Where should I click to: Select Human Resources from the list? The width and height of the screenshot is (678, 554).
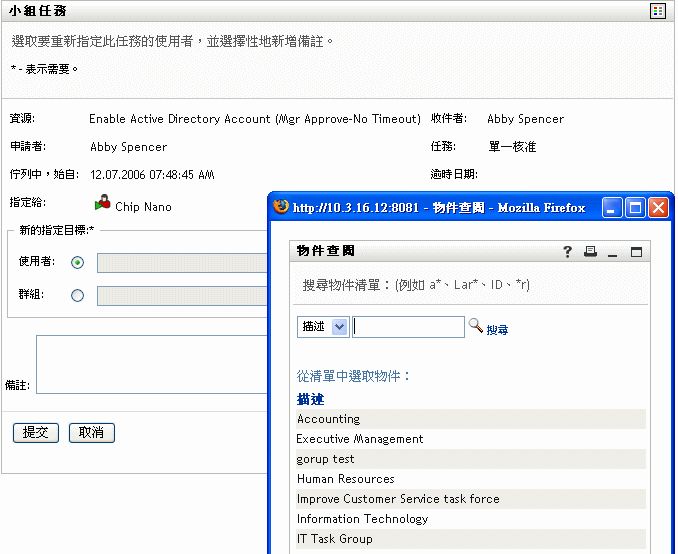pos(471,479)
